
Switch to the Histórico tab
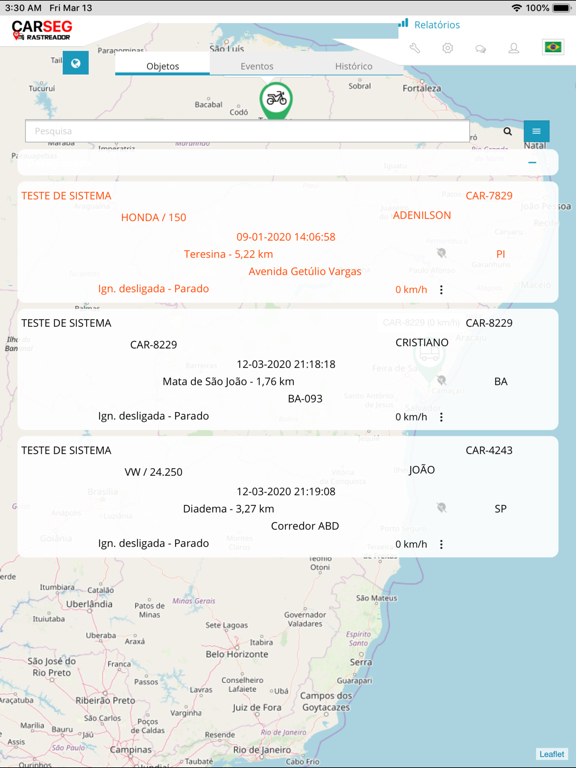click(354, 66)
